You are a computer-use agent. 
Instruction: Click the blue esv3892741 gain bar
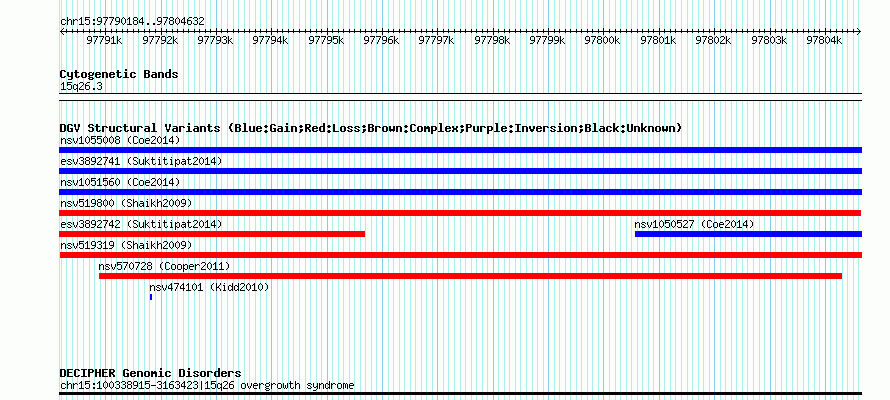(x=460, y=171)
